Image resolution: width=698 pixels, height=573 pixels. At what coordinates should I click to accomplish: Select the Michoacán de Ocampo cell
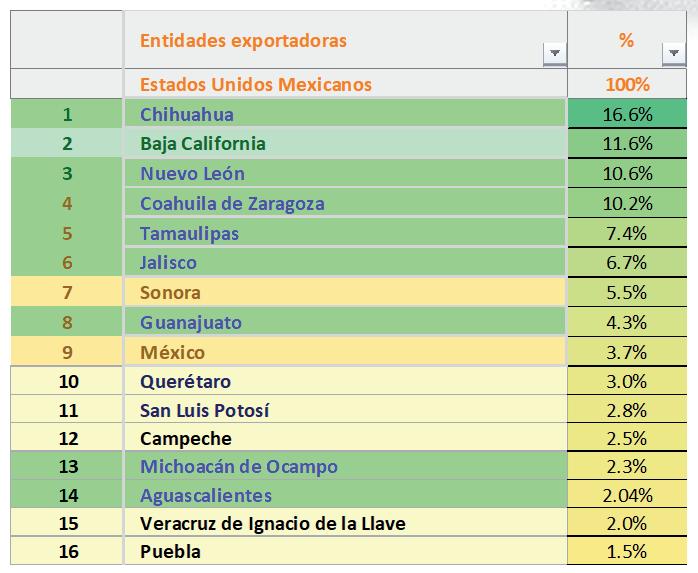[345, 466]
